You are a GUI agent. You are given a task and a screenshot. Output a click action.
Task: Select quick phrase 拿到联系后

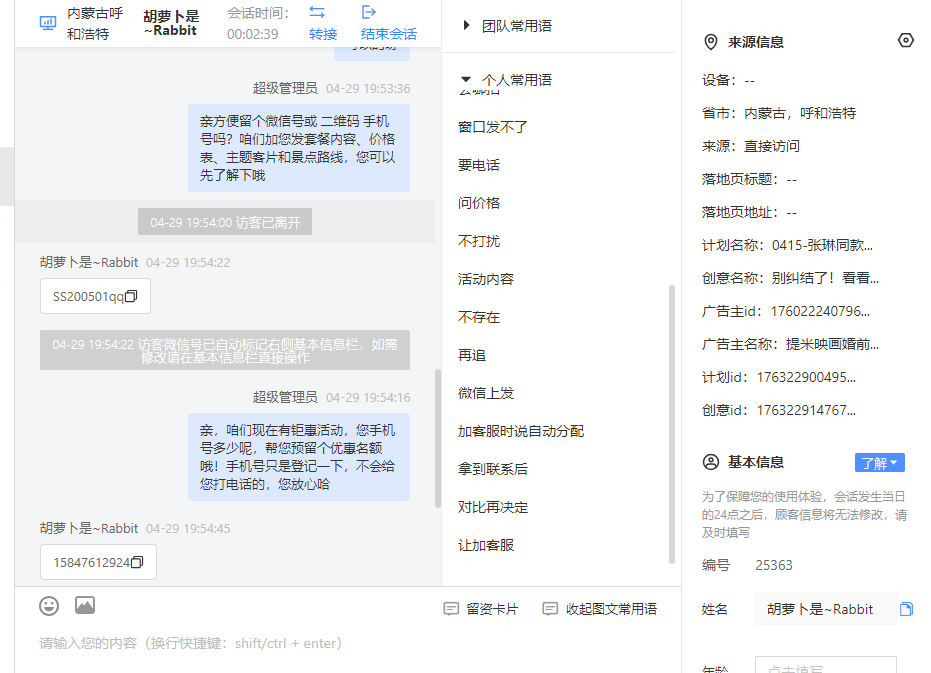coord(493,469)
